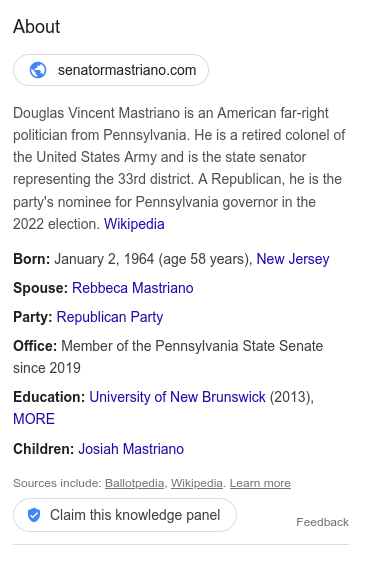Open the senatormastriano.com website chip
This screenshot has width=381, height=563.
[x=111, y=70]
